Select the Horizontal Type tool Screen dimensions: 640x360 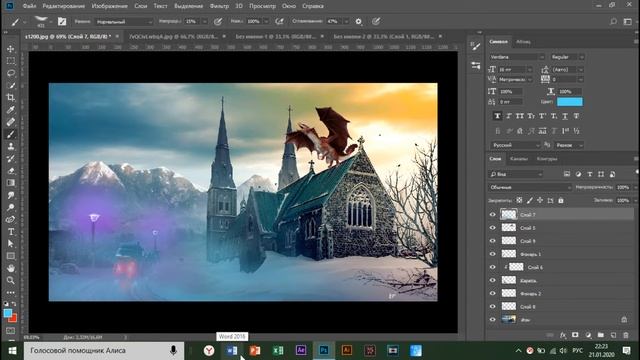tap(11, 231)
